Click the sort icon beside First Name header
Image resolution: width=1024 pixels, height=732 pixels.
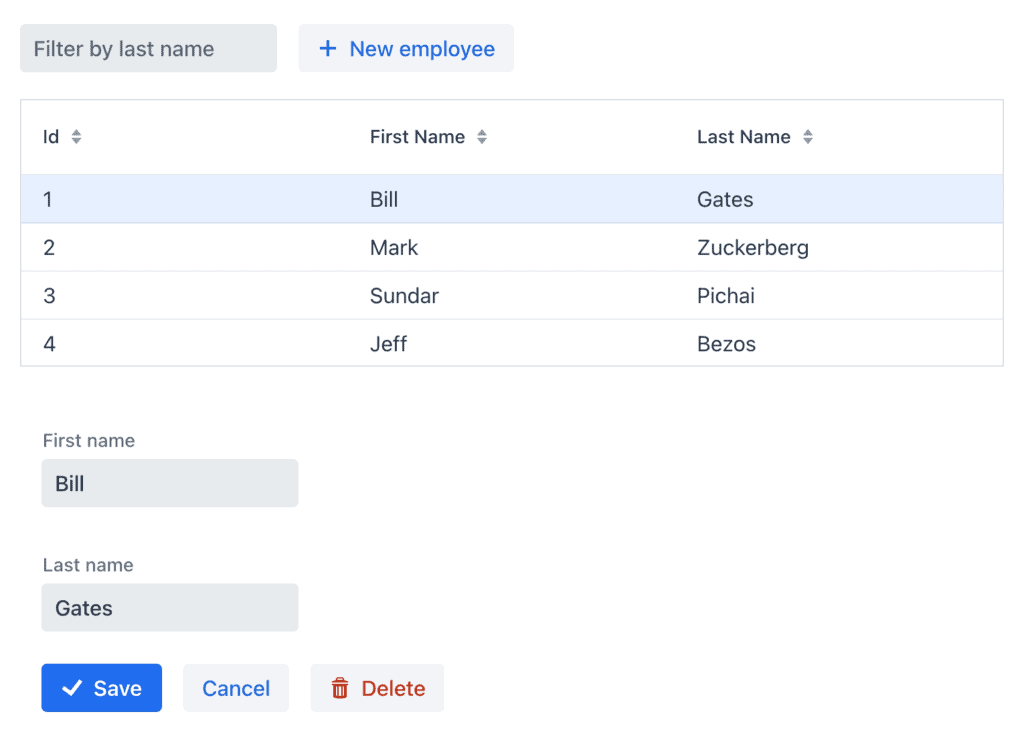(482, 137)
